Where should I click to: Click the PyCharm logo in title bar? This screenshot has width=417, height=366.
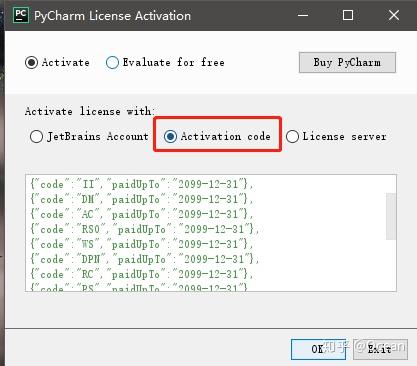[21, 15]
